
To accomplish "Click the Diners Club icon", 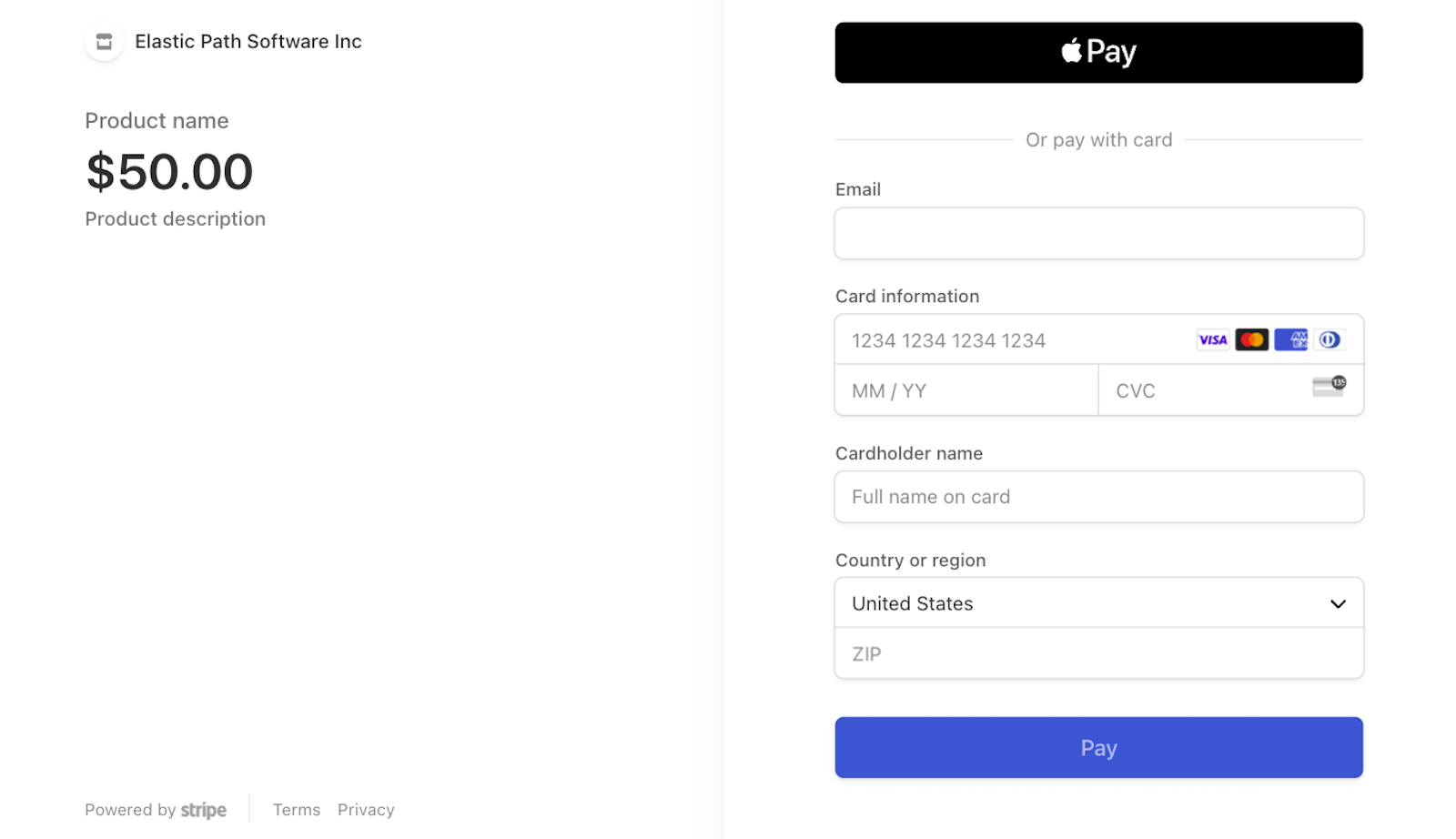I will (x=1330, y=339).
